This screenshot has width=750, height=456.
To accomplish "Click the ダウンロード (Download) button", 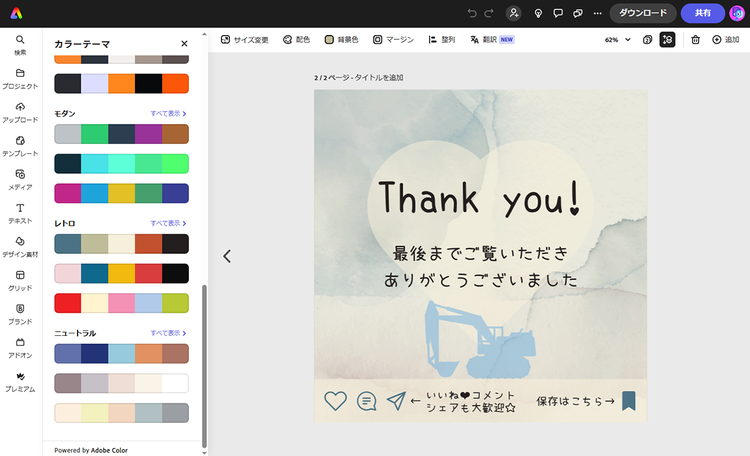I will [641, 13].
